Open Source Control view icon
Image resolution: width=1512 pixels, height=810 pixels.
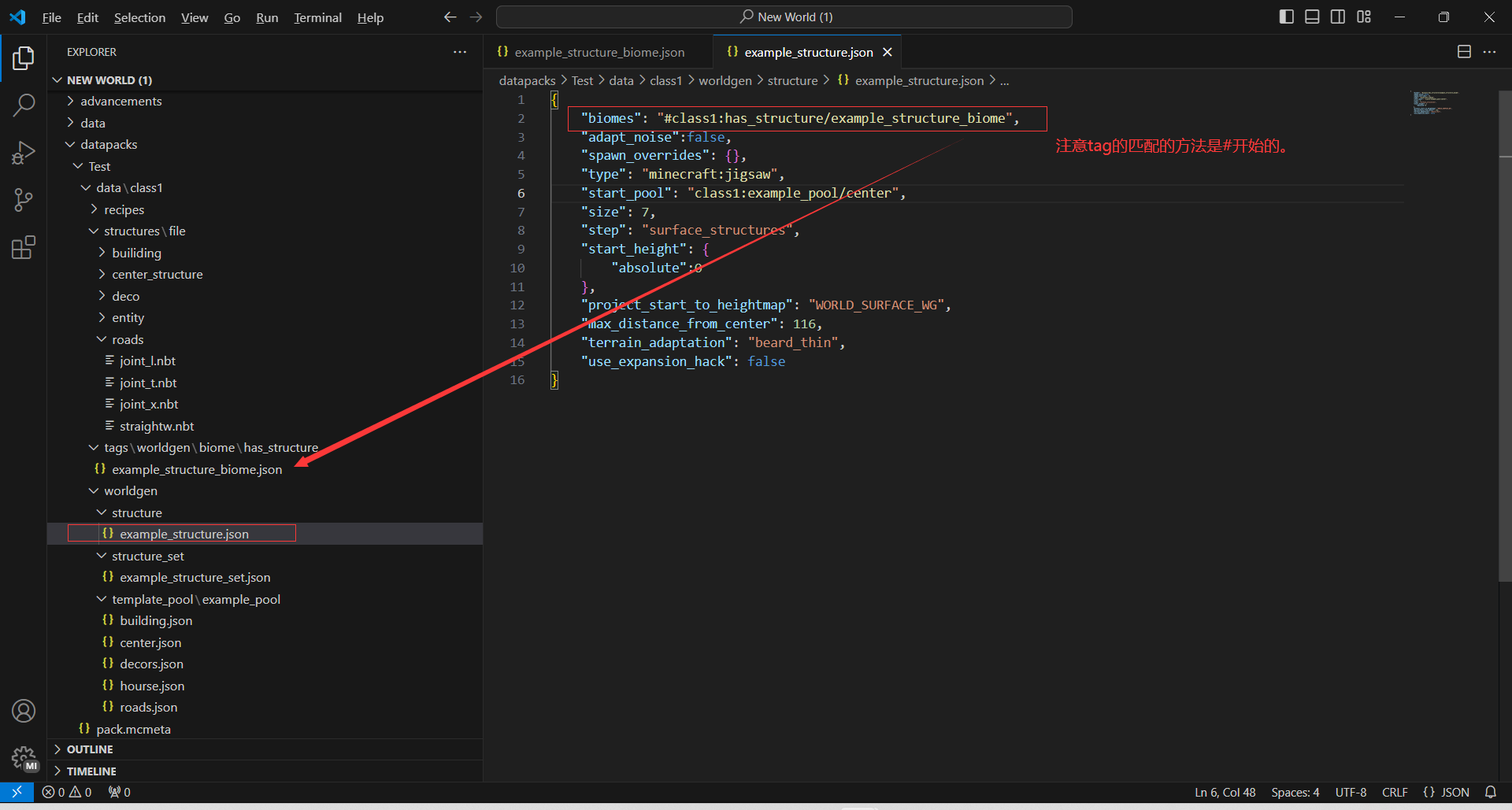[x=24, y=200]
